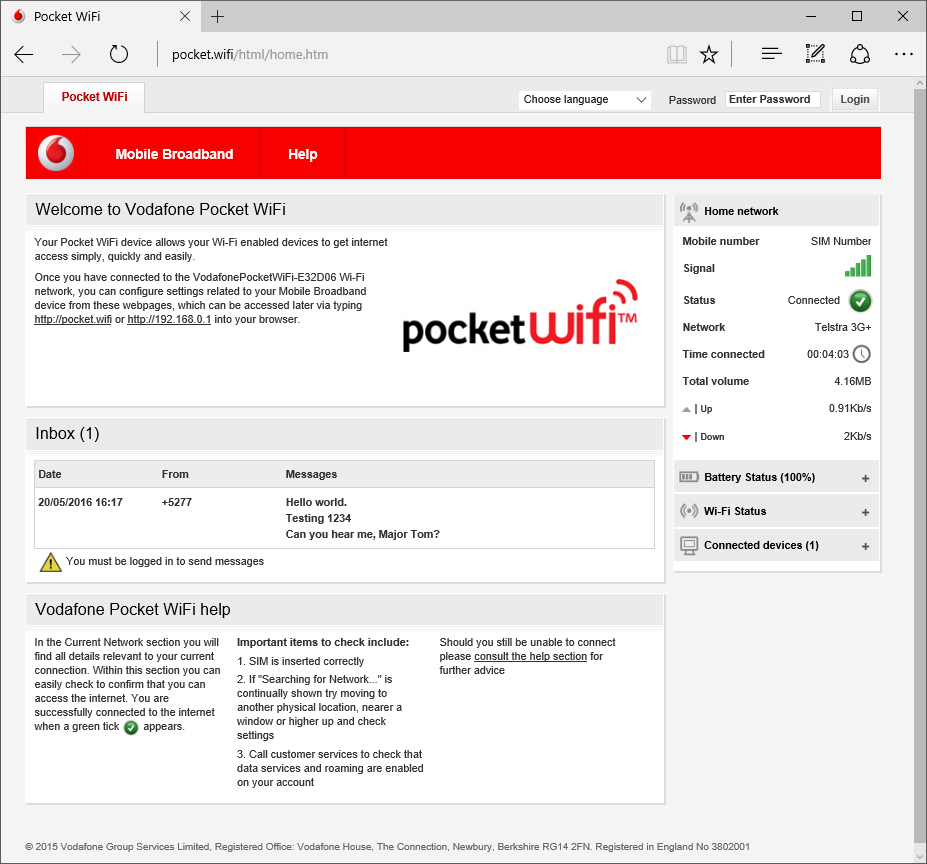The height and width of the screenshot is (864, 927).
Task: Open the message starting Hello world.
Action: click(362, 518)
